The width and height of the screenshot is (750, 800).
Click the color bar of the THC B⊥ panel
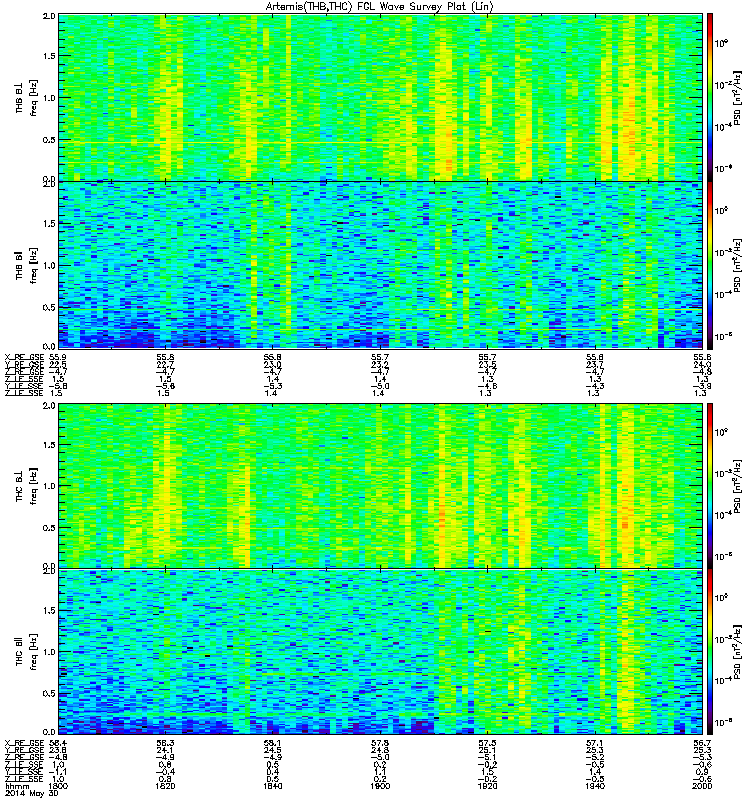click(x=709, y=486)
